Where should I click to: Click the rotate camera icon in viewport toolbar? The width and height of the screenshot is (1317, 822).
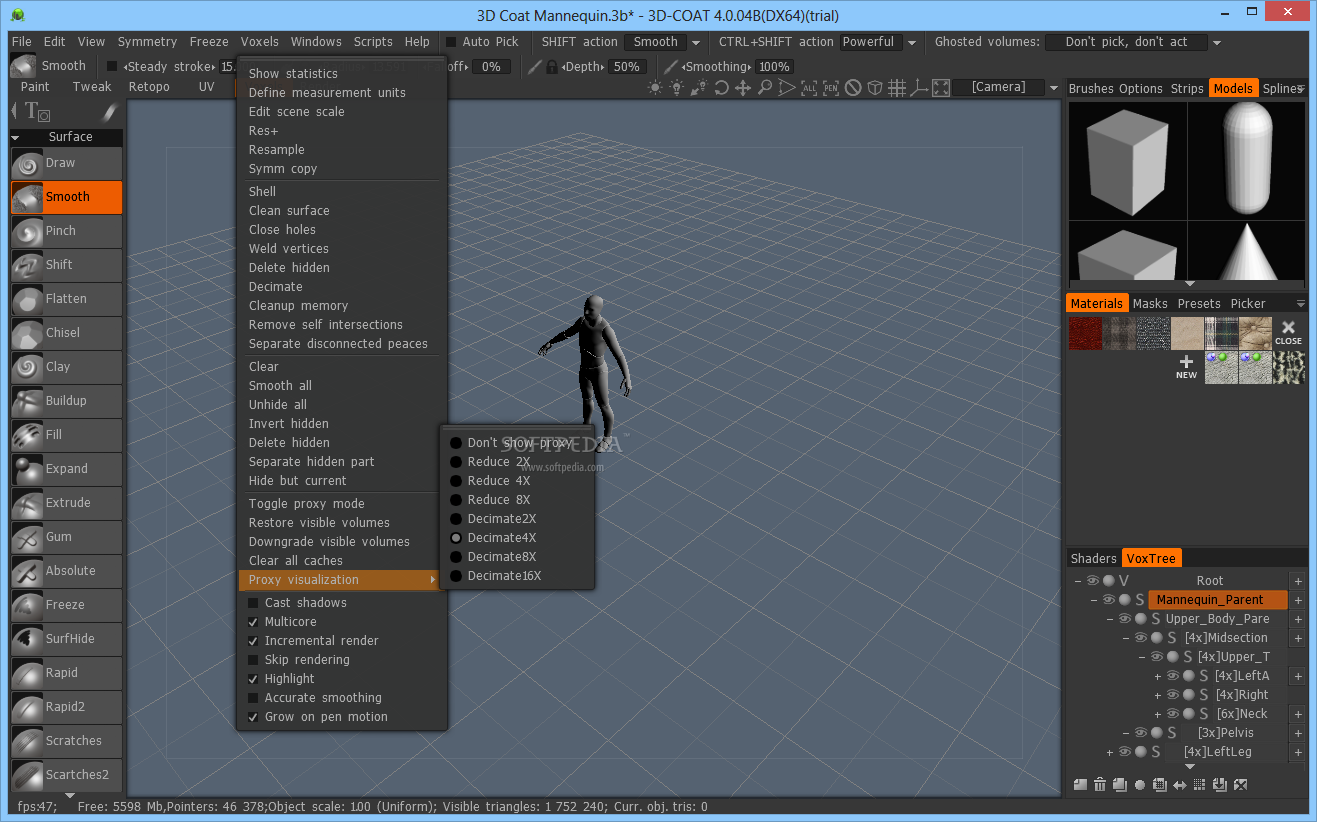tap(722, 88)
